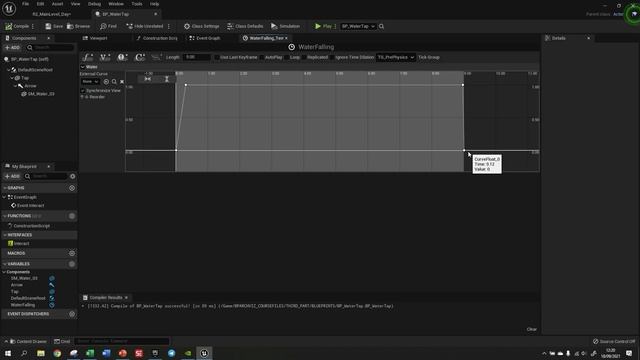Open debug object BP_WaterTap dropdown

click(358, 26)
